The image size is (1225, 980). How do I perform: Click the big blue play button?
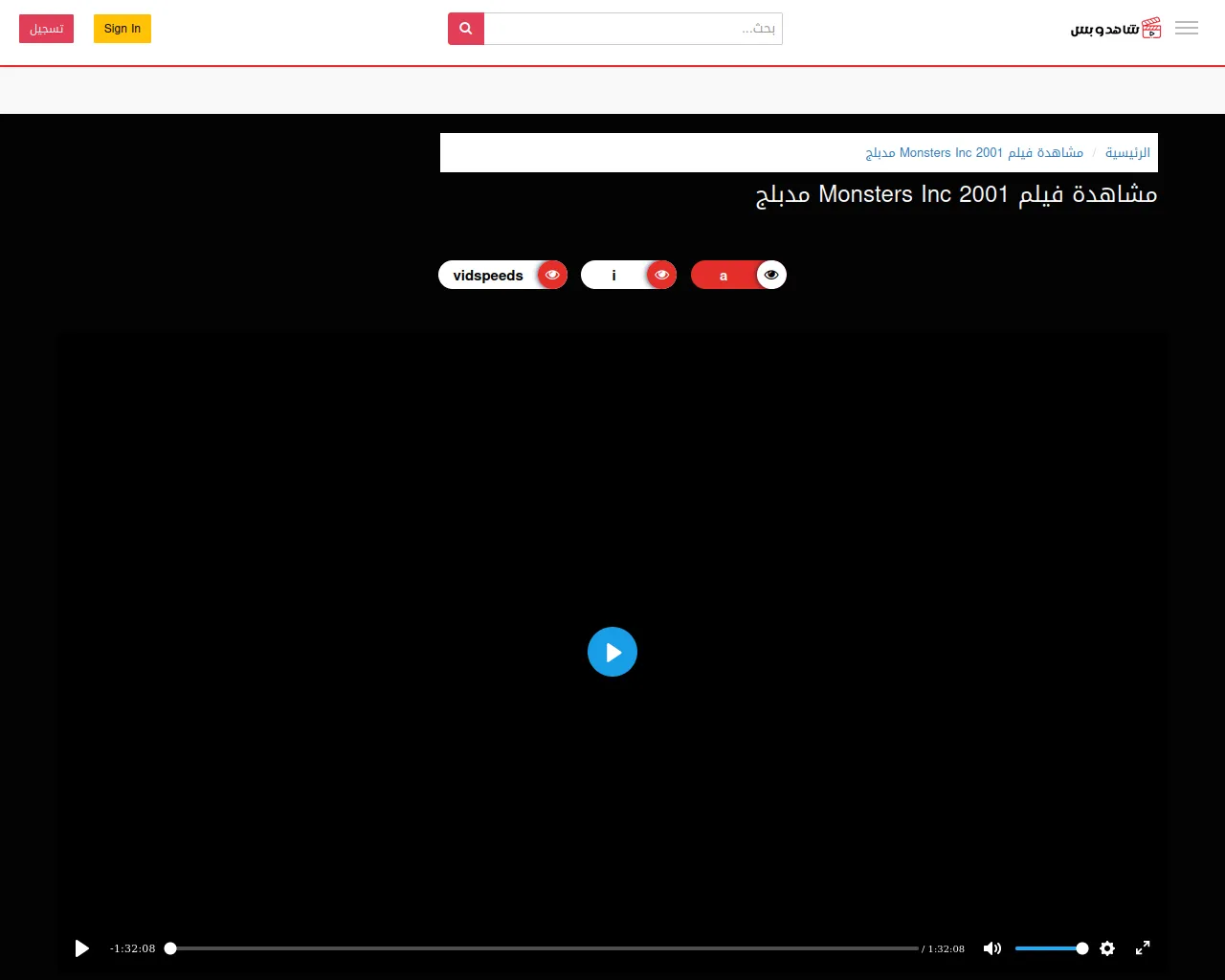(x=612, y=652)
